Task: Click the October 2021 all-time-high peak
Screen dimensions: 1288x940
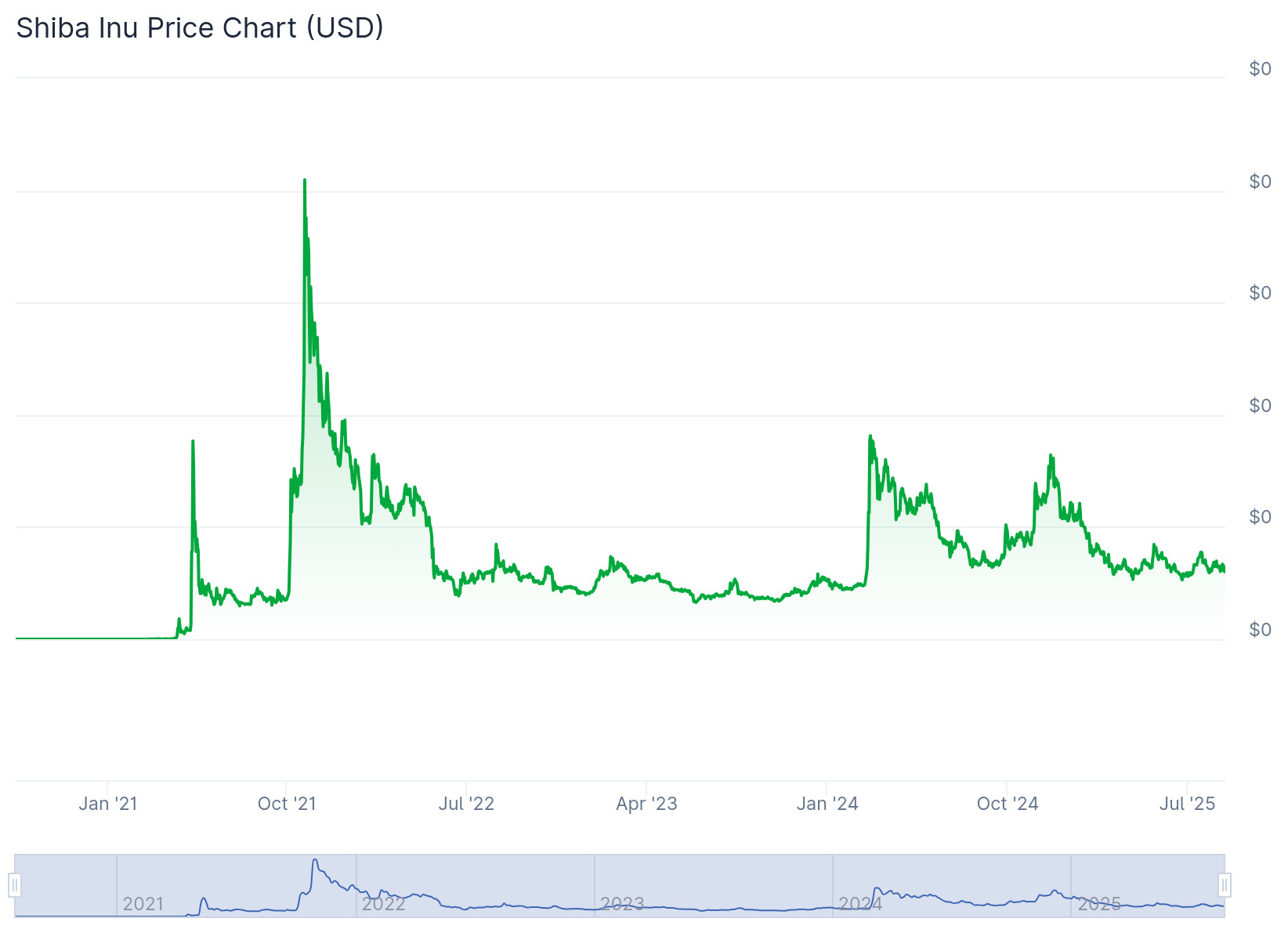Action: pos(305,181)
